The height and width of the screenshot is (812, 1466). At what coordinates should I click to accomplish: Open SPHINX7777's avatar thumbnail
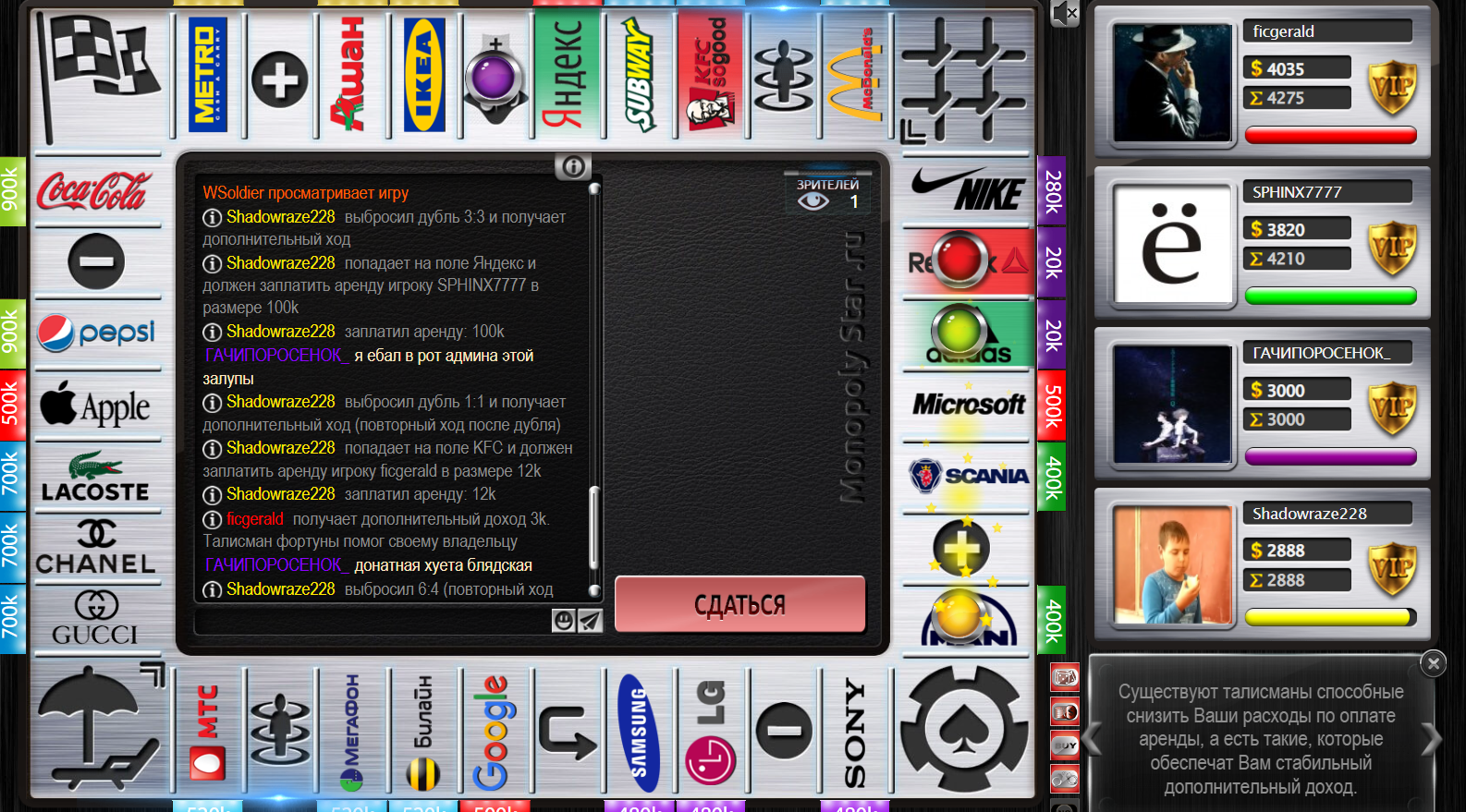click(1171, 244)
